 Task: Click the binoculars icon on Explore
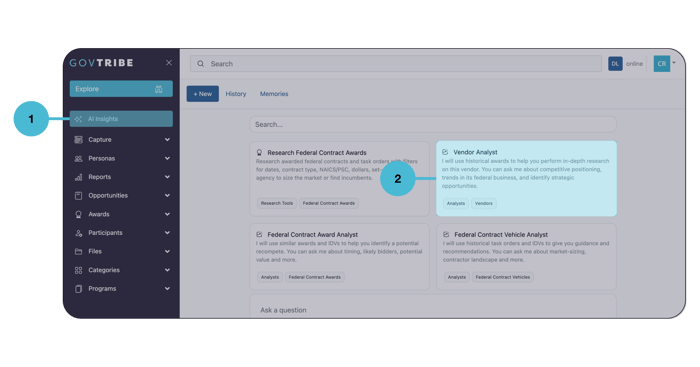(x=158, y=89)
